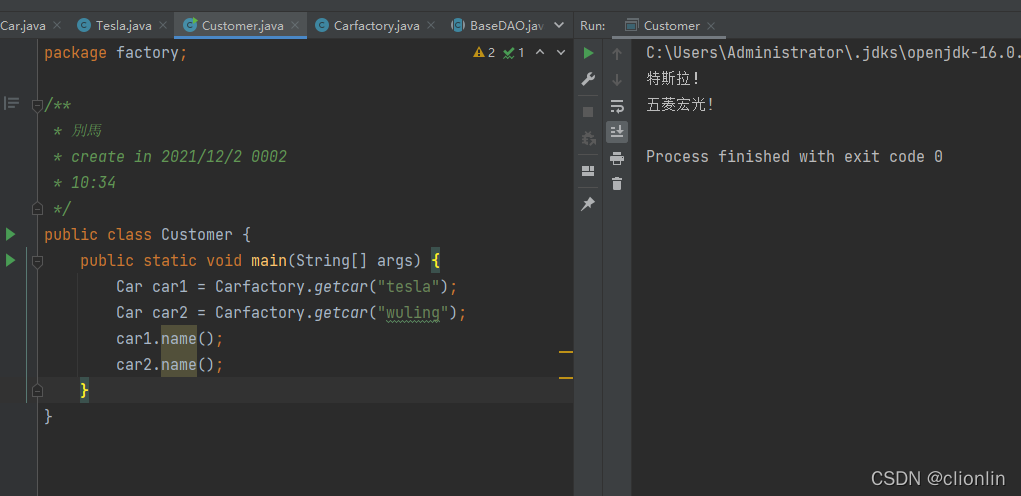This screenshot has height=496, width=1021.
Task: Close the Carfactory.java tab
Action: click(x=430, y=25)
